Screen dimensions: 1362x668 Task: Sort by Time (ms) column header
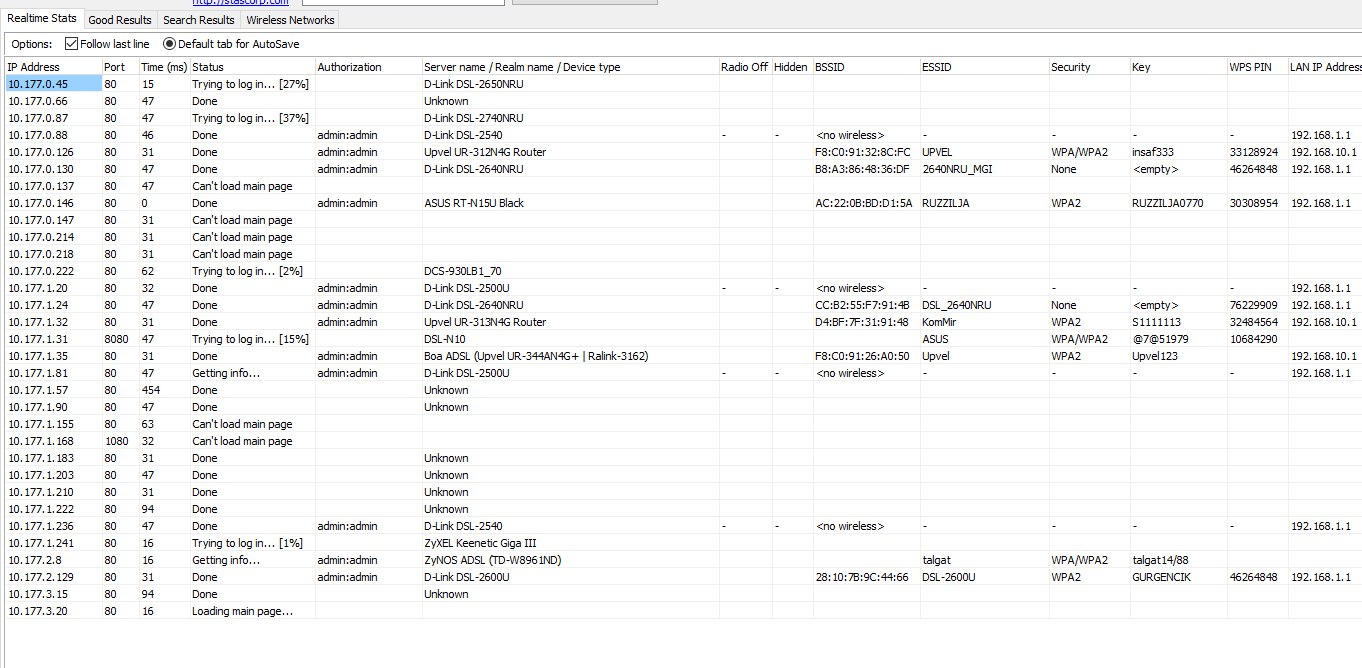point(164,67)
